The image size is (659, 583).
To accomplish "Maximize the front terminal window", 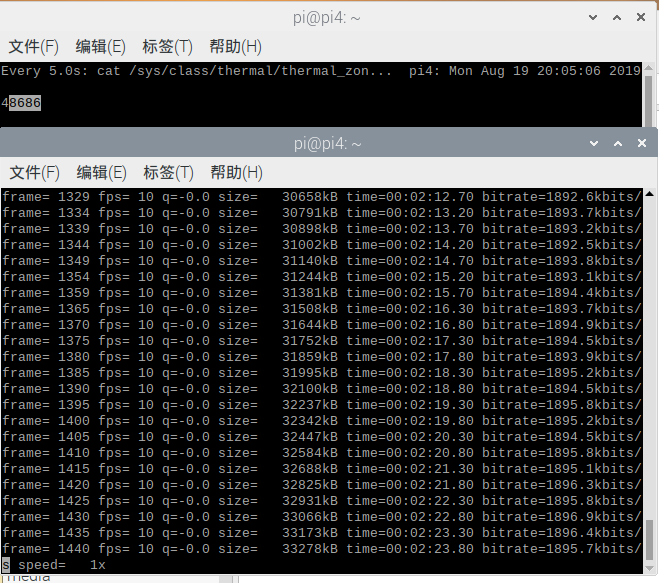I will [618, 143].
